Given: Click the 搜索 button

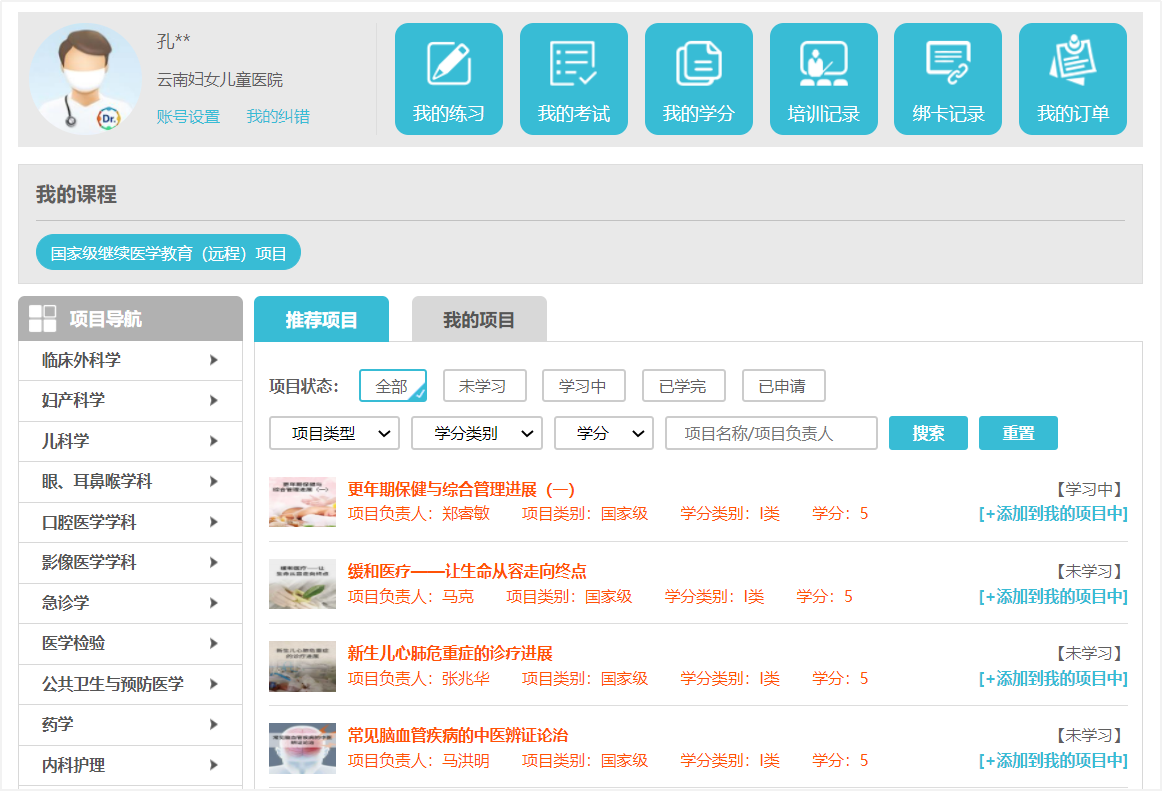Looking at the screenshot, I should (x=928, y=434).
